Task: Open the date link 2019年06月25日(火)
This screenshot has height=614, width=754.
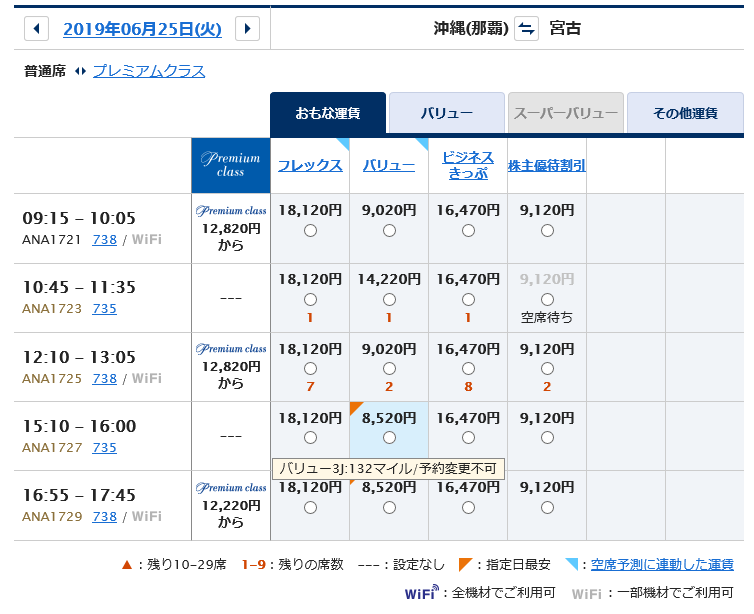Action: point(142,29)
